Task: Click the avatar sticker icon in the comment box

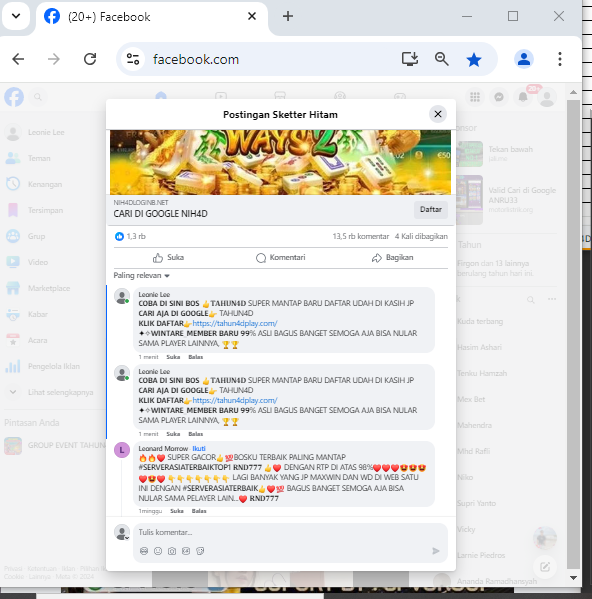Action: [144, 551]
